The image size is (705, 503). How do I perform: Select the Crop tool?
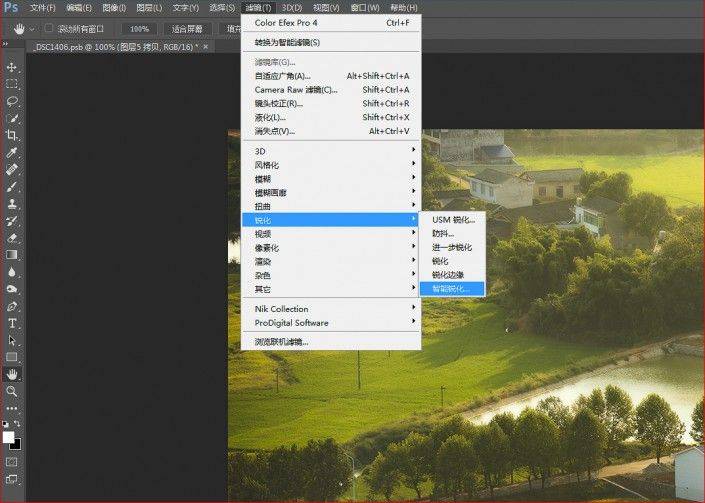coord(13,135)
